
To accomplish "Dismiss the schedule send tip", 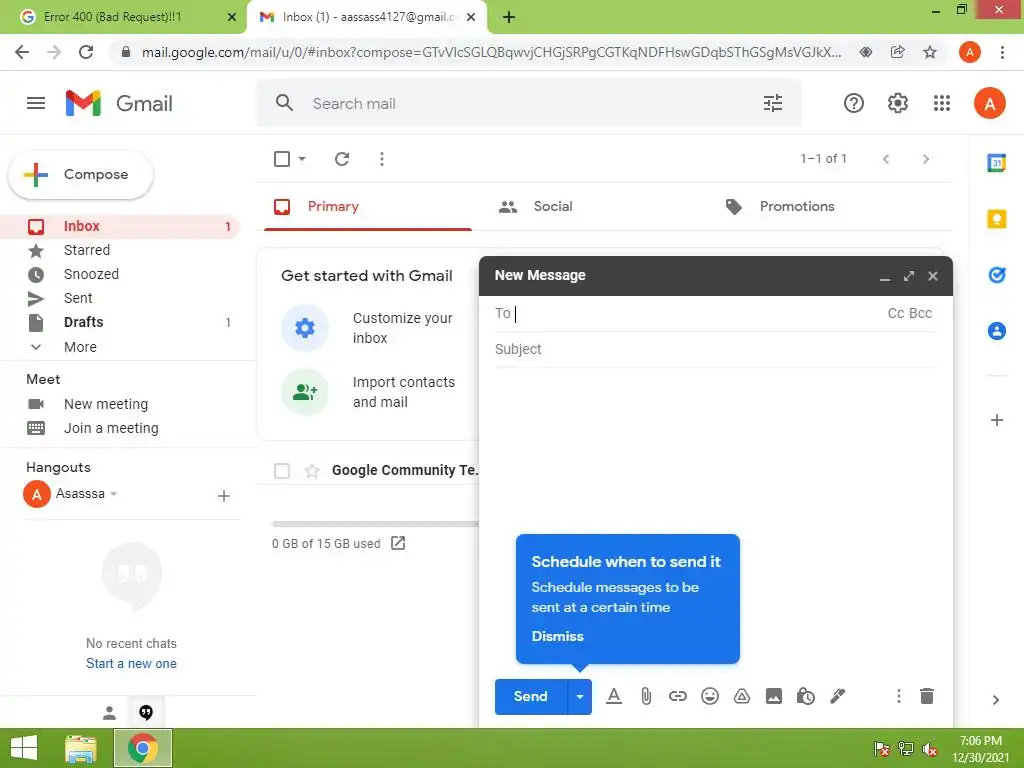I will pos(557,636).
